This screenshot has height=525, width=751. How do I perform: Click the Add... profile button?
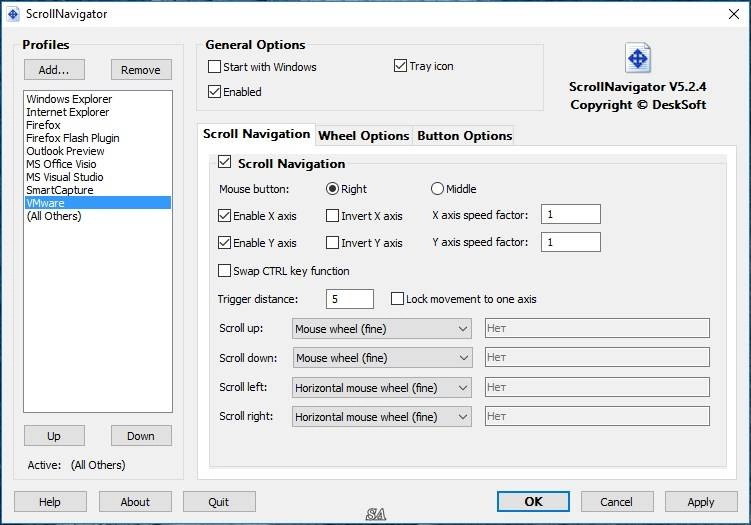pyautogui.click(x=54, y=70)
